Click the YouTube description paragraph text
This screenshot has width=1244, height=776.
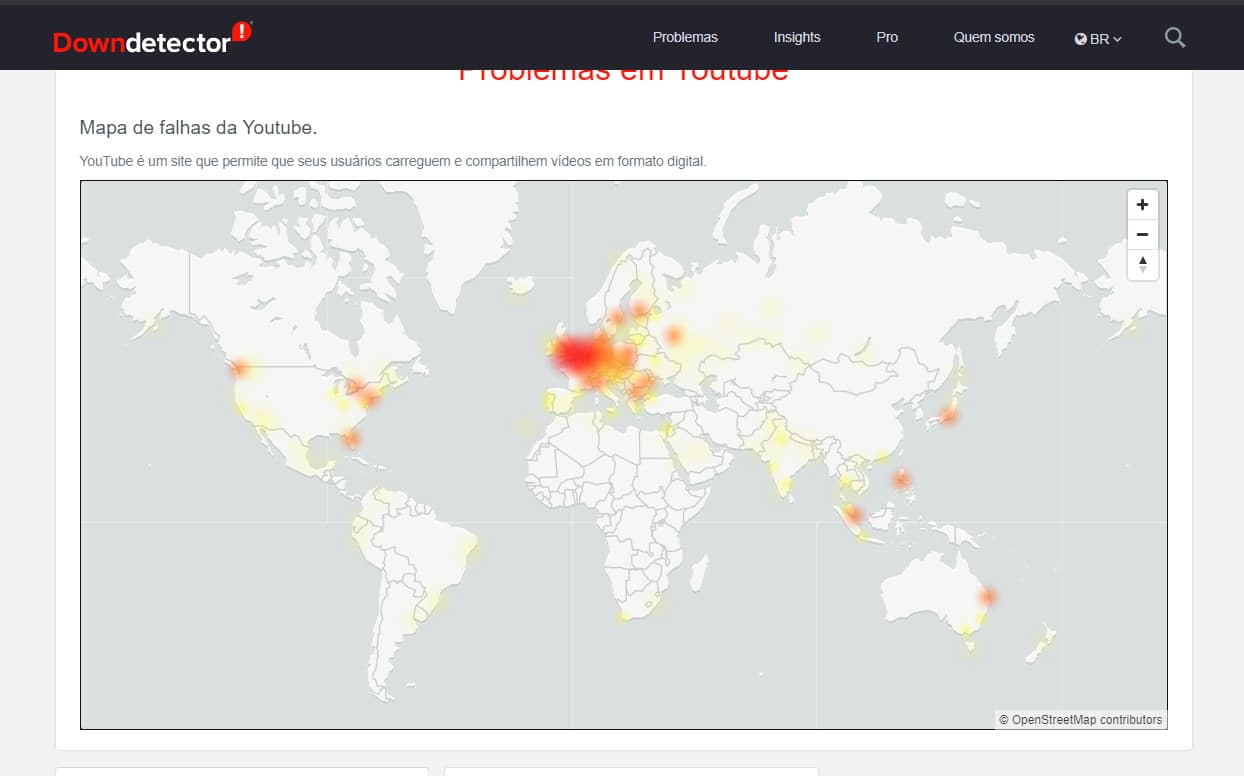click(x=393, y=161)
